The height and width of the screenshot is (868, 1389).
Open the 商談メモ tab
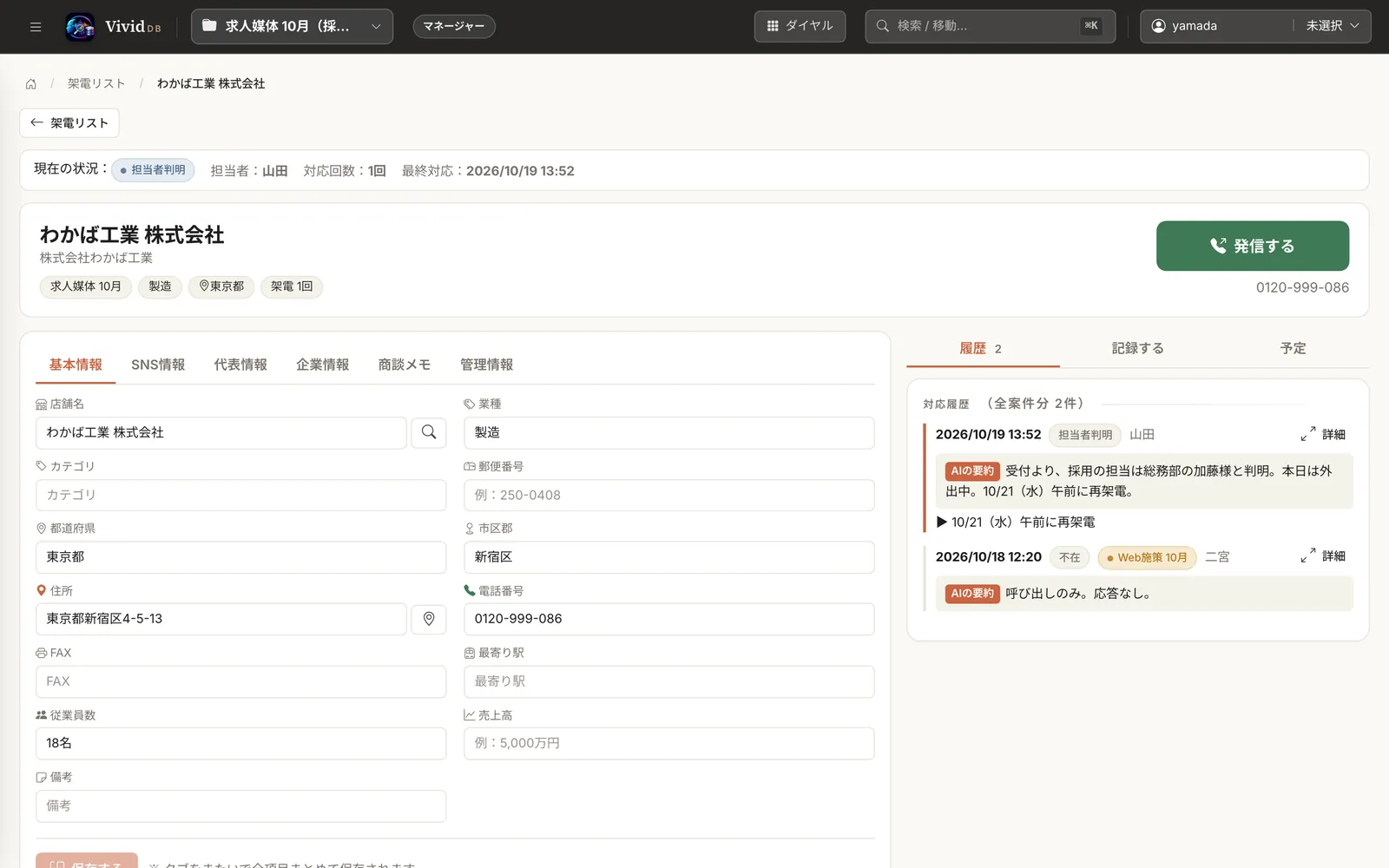click(405, 365)
